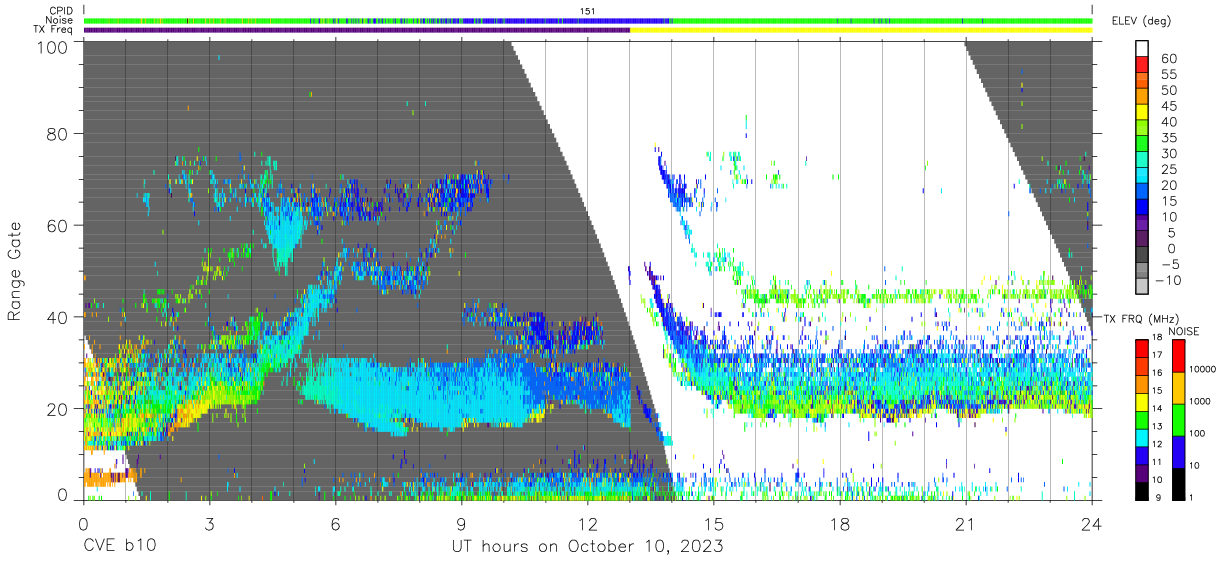Click the black TX FRQ swatch between 9 and 10

(x=1143, y=489)
